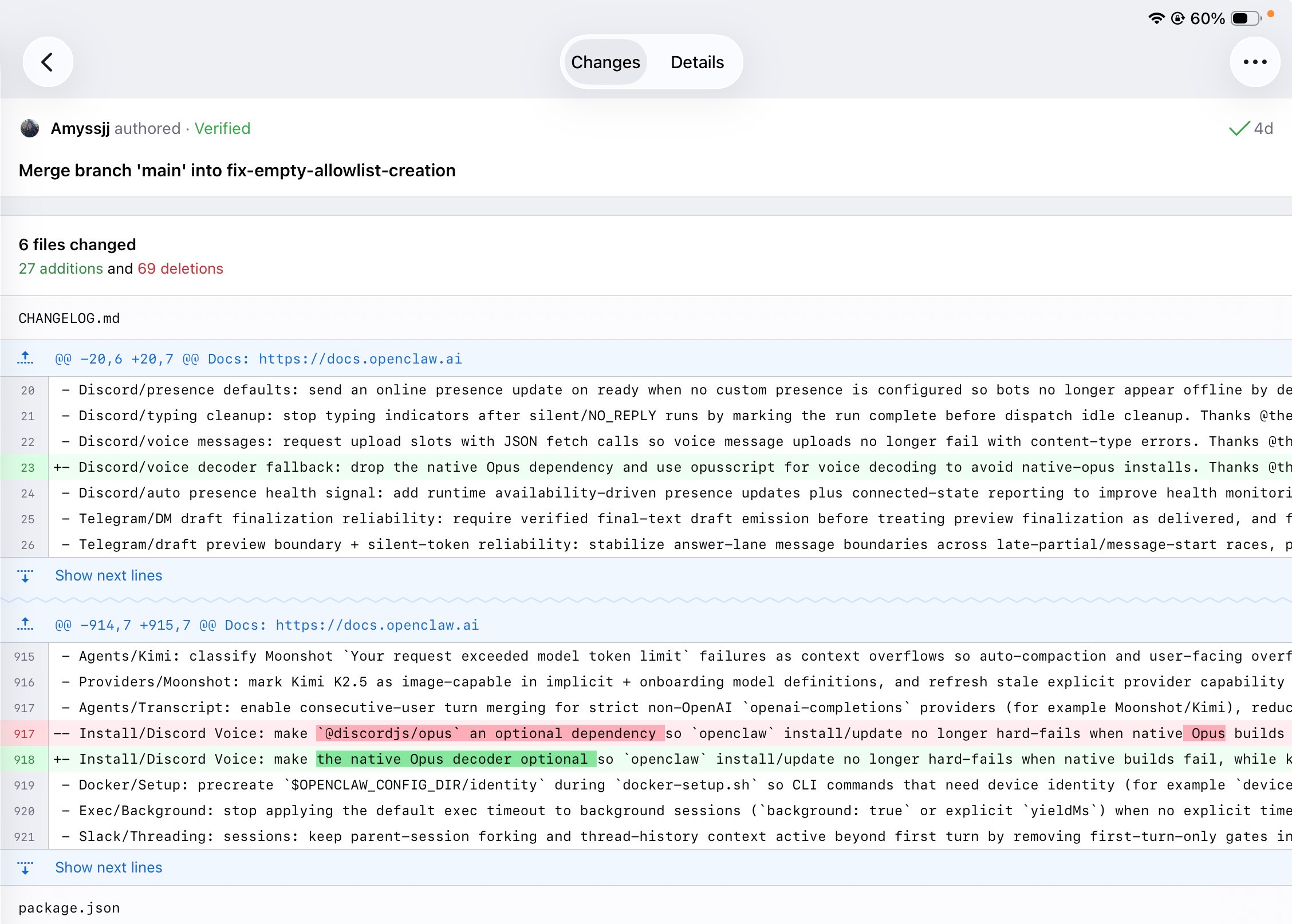Expand lines above the -20,6 hunk

pyautogui.click(x=25, y=358)
